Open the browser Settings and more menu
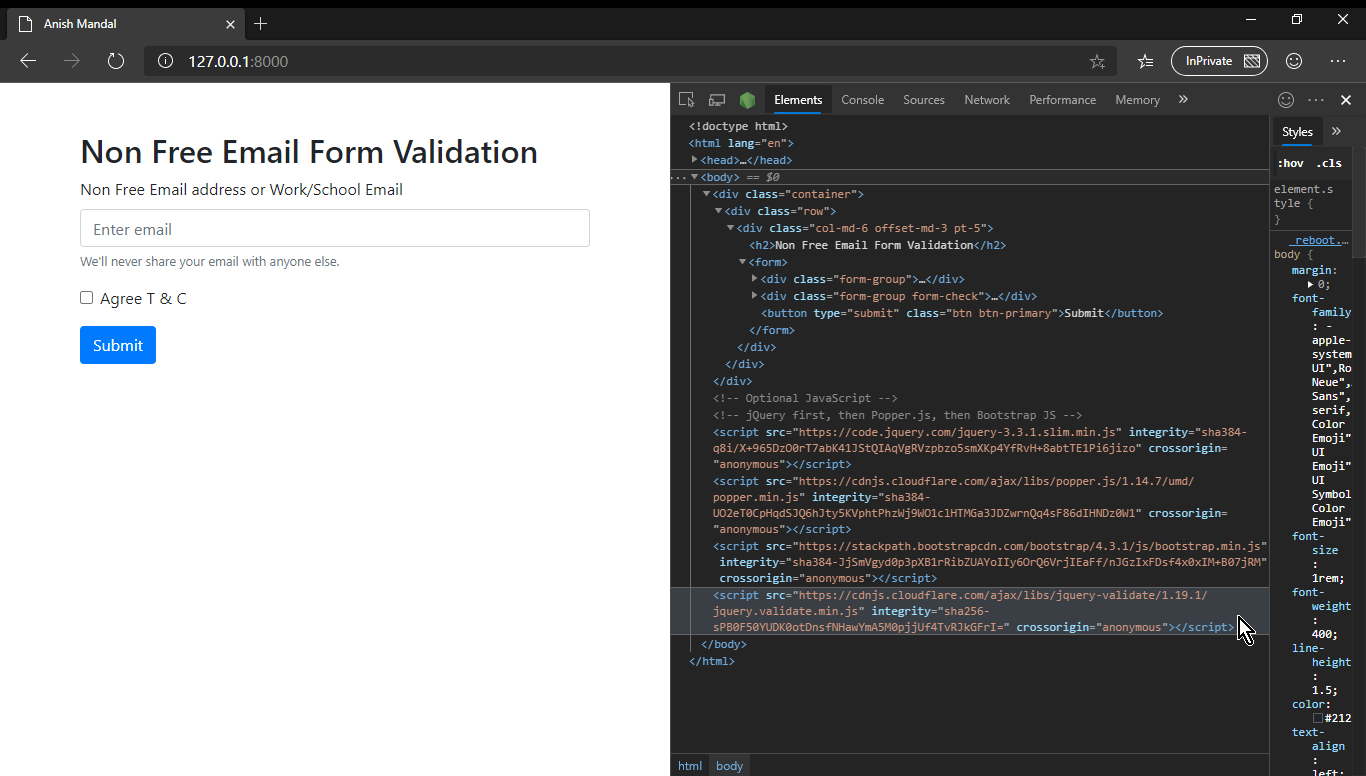The height and width of the screenshot is (776, 1366). (x=1338, y=61)
